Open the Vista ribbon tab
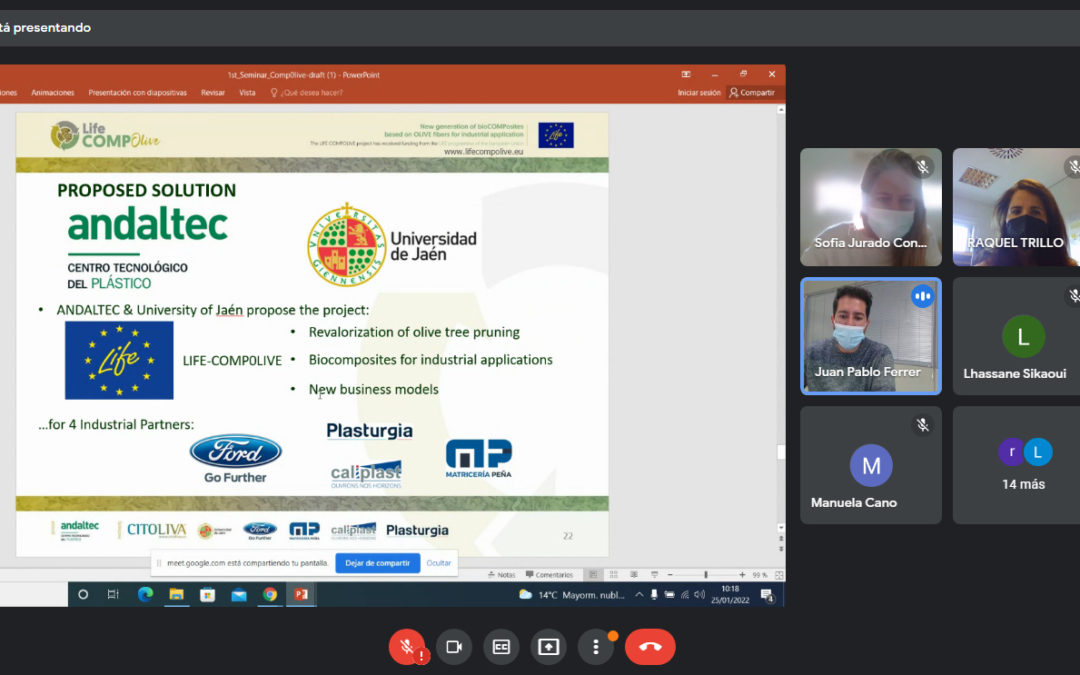This screenshot has height=675, width=1080. pos(247,92)
